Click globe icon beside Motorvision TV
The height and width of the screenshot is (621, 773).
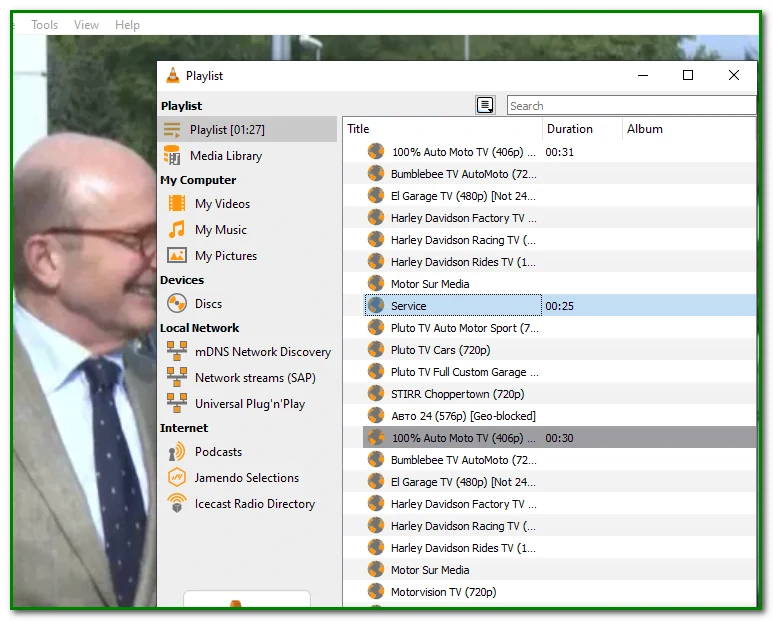(376, 591)
